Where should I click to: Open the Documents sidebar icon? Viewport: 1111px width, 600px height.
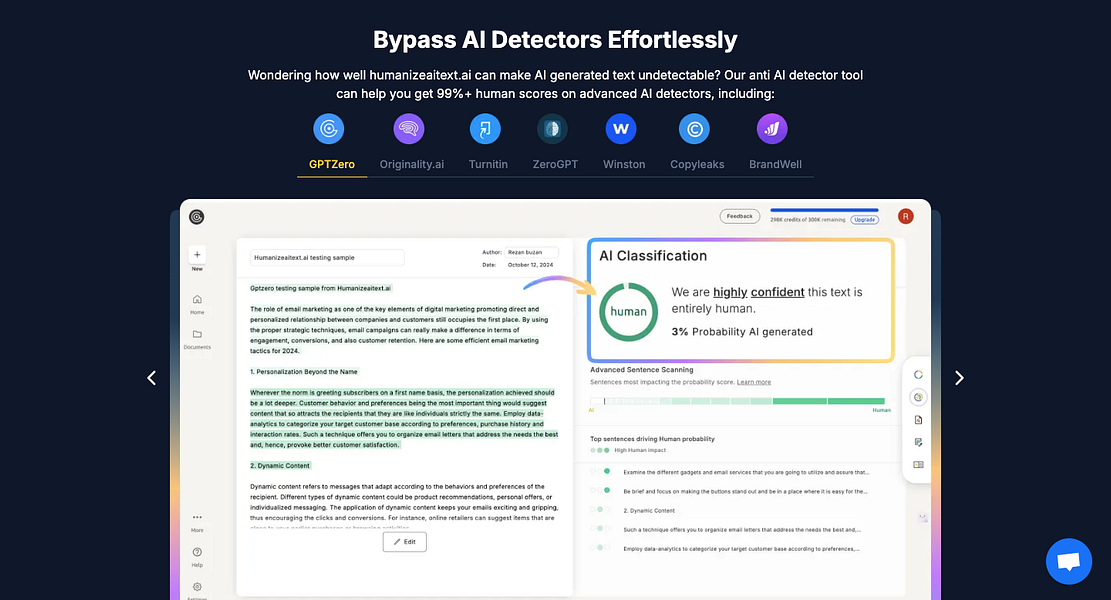197,333
